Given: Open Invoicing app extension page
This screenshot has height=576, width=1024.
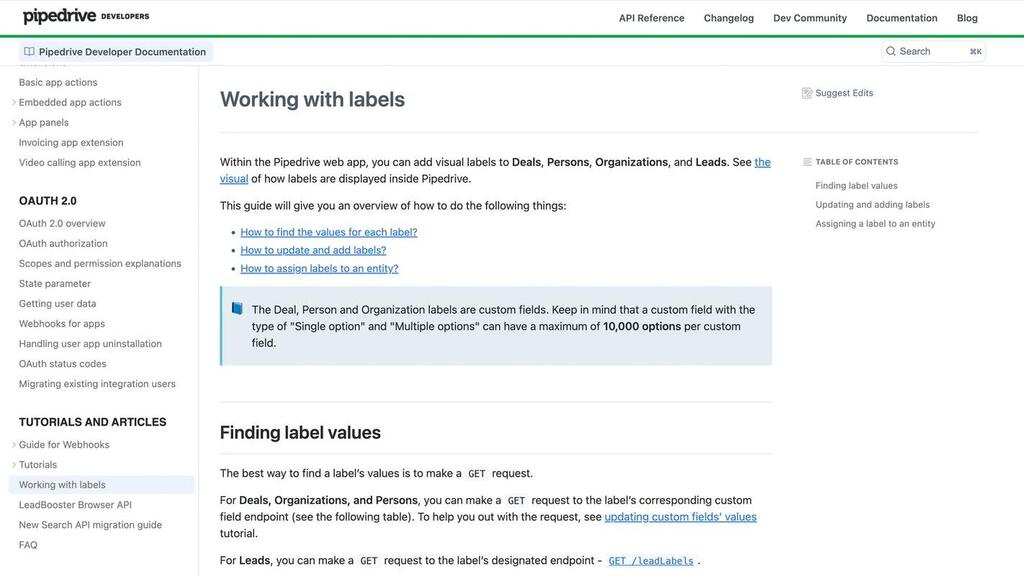Looking at the screenshot, I should tap(71, 142).
